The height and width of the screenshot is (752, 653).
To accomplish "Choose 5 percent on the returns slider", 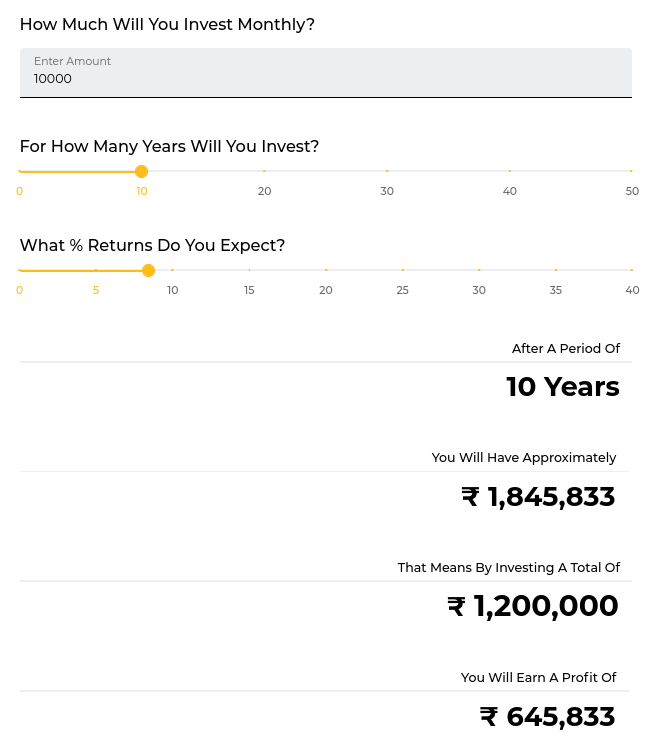I will [x=96, y=270].
